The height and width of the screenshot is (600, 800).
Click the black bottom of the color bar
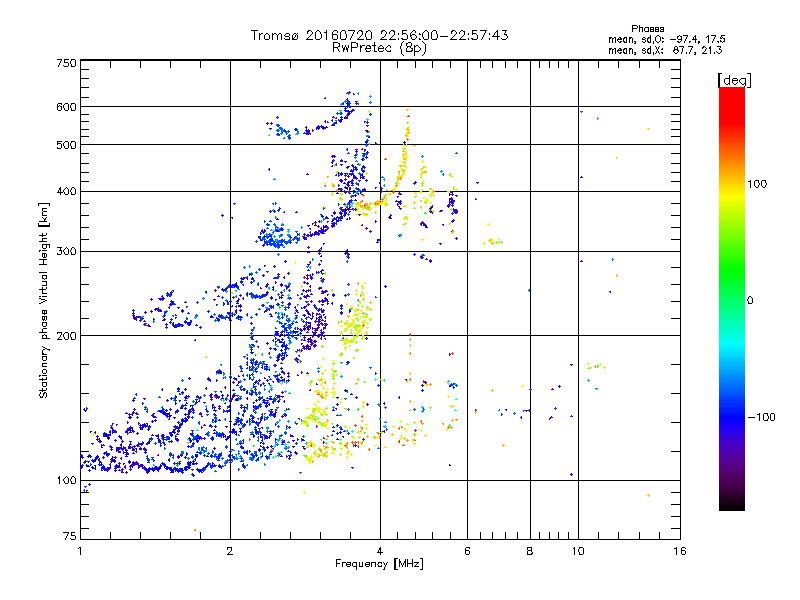pyautogui.click(x=732, y=505)
